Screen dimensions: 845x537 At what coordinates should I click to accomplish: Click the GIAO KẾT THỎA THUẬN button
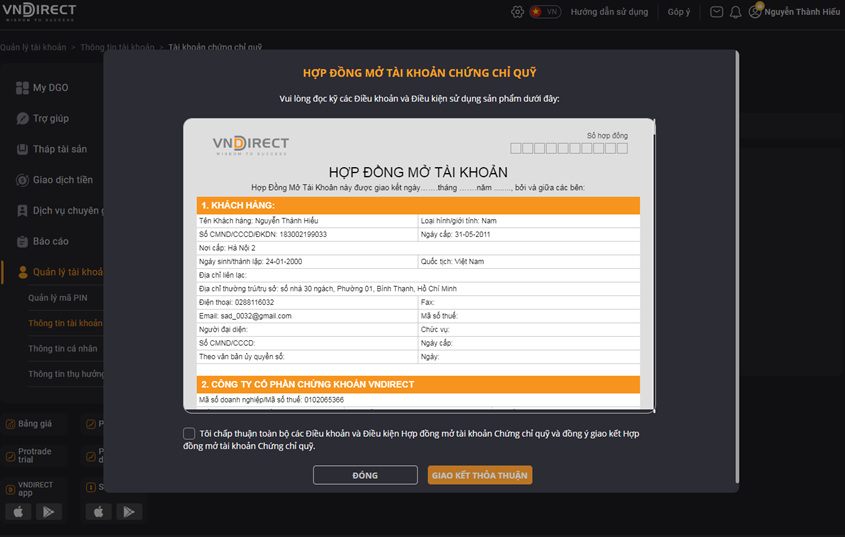480,475
